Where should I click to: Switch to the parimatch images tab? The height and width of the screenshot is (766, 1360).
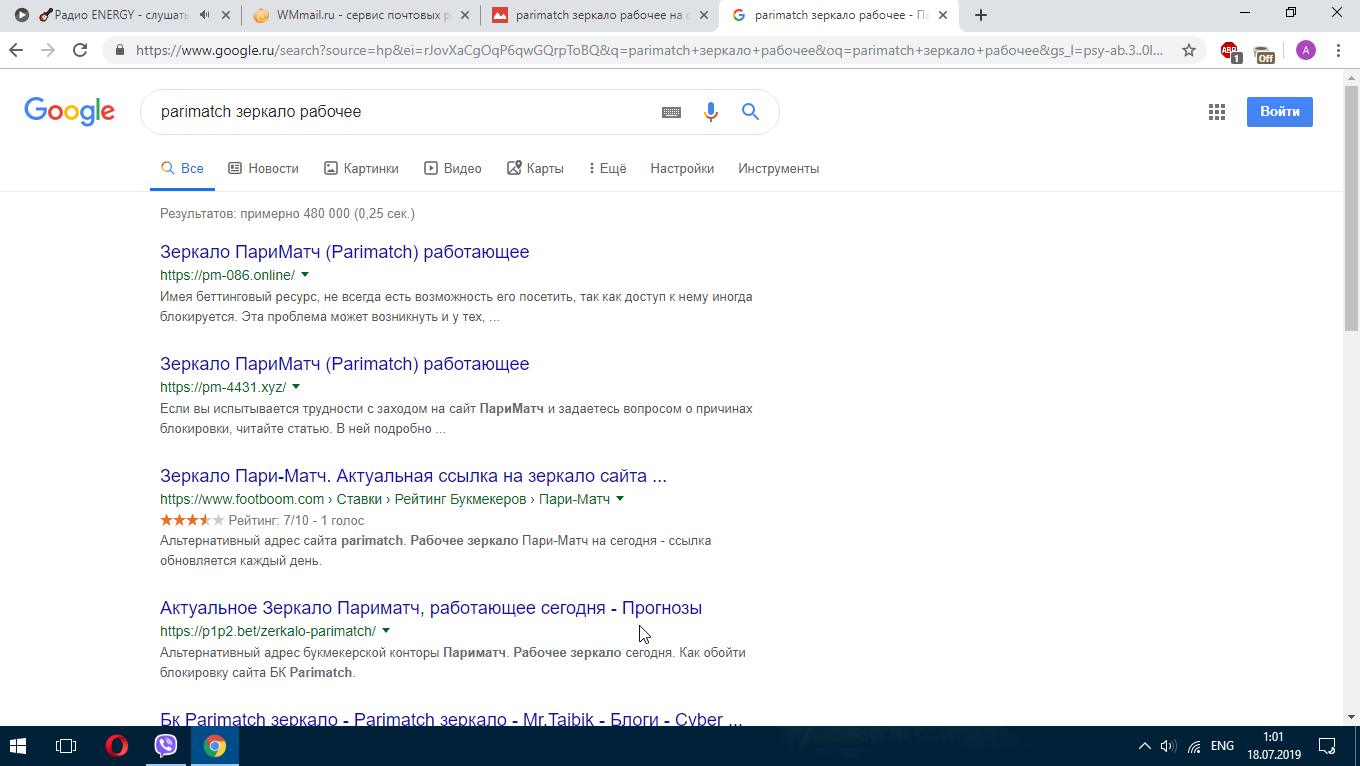(x=601, y=15)
